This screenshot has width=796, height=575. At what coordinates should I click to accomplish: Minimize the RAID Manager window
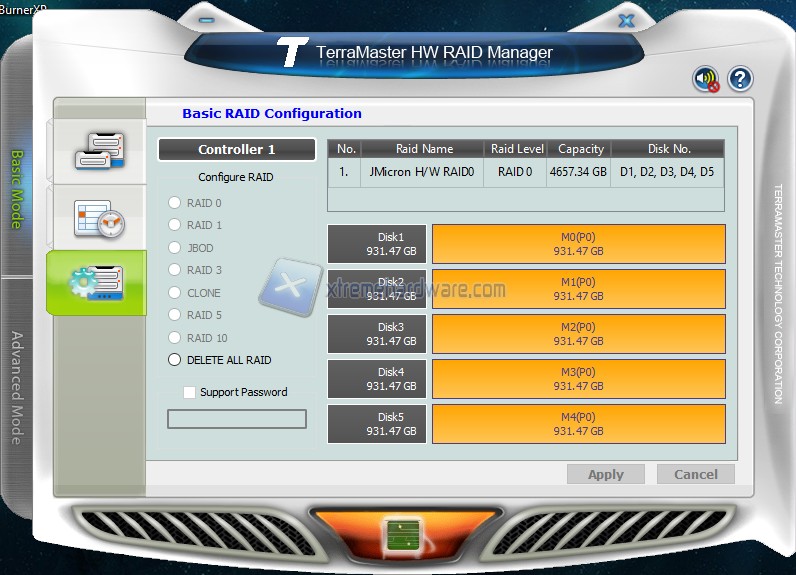[x=206, y=20]
